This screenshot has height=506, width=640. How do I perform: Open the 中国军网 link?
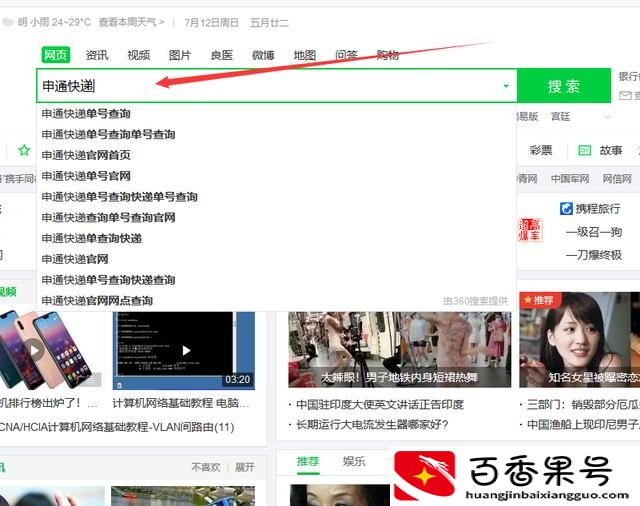point(570,178)
